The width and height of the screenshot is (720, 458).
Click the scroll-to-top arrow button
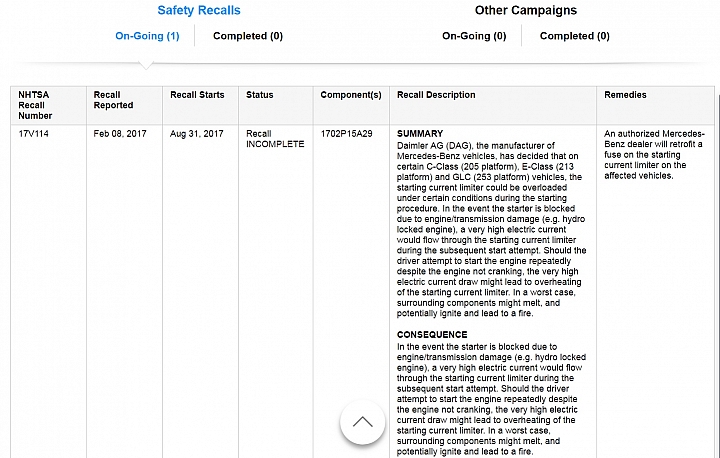[362, 422]
